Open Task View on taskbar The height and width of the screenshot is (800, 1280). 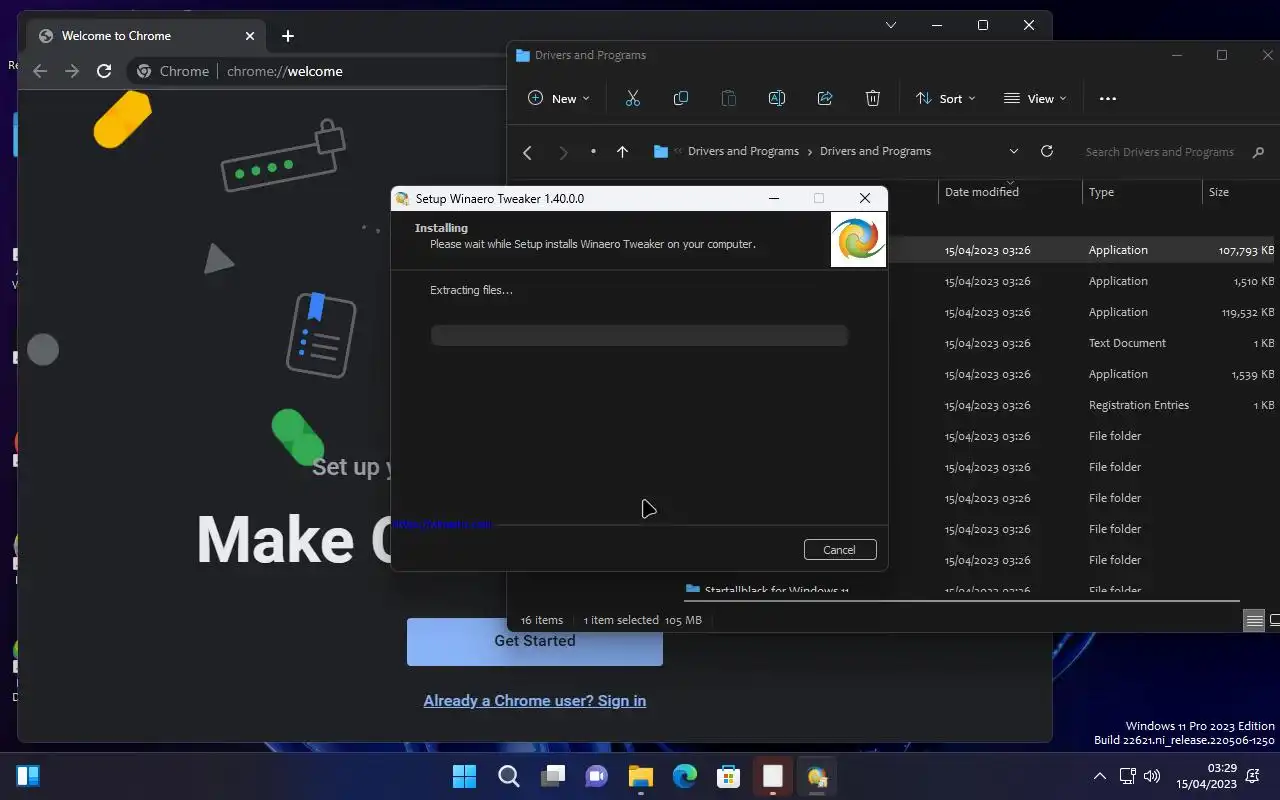[553, 776]
